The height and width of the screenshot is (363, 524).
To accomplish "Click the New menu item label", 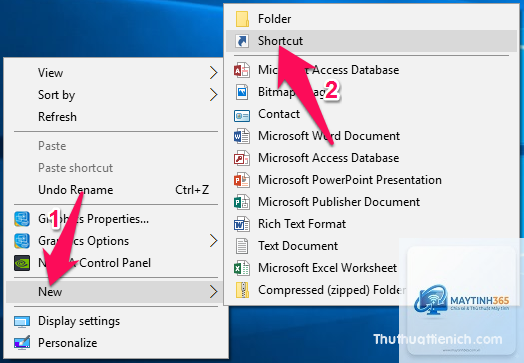I will 50,292.
